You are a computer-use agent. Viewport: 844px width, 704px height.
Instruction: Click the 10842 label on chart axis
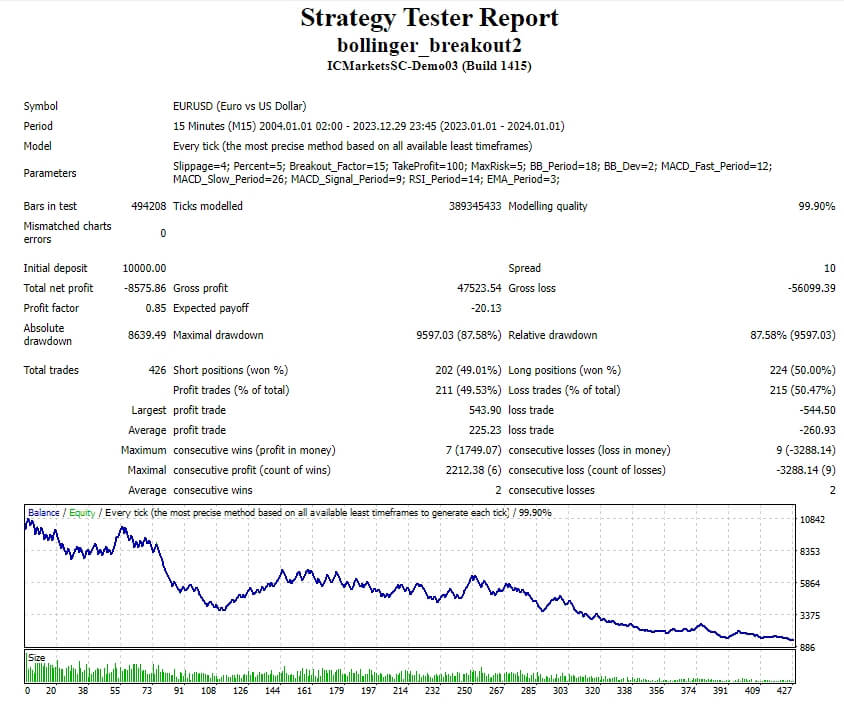[812, 519]
